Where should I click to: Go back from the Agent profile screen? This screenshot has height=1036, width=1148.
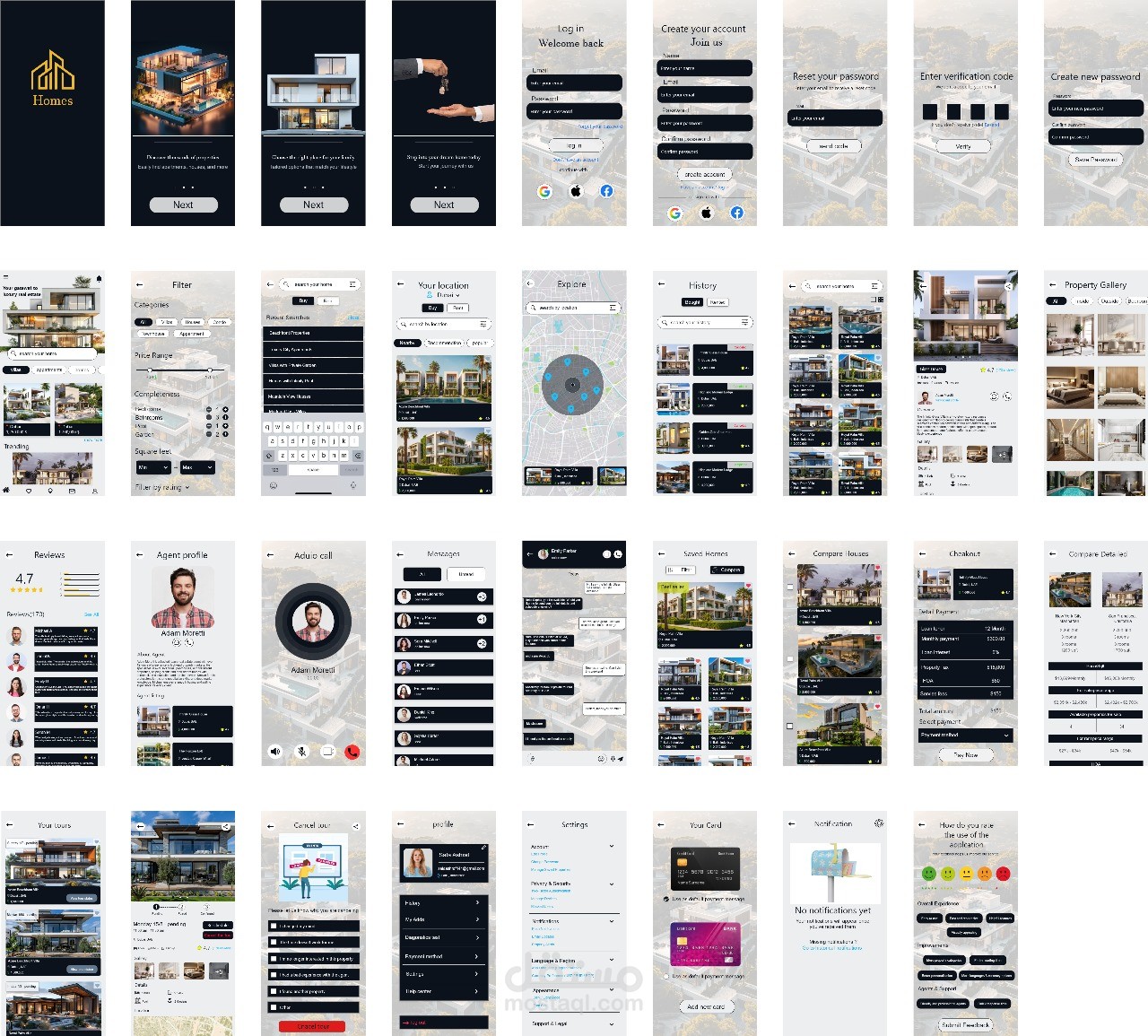pos(139,555)
